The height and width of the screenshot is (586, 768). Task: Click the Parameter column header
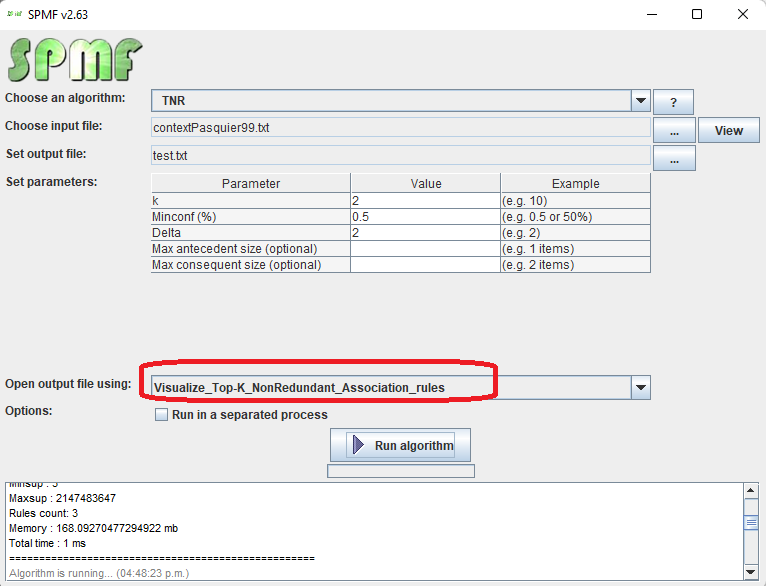click(250, 184)
